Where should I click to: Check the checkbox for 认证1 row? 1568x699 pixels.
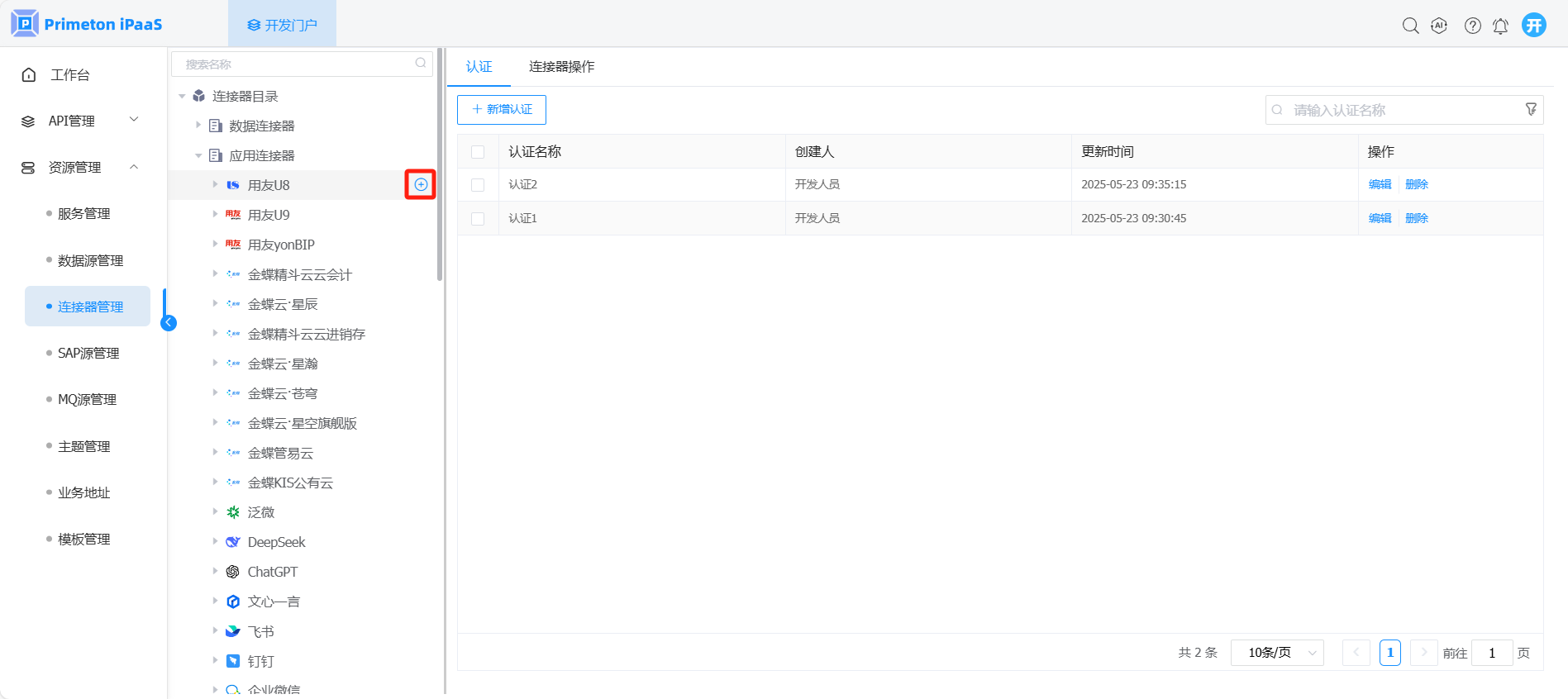(x=478, y=219)
